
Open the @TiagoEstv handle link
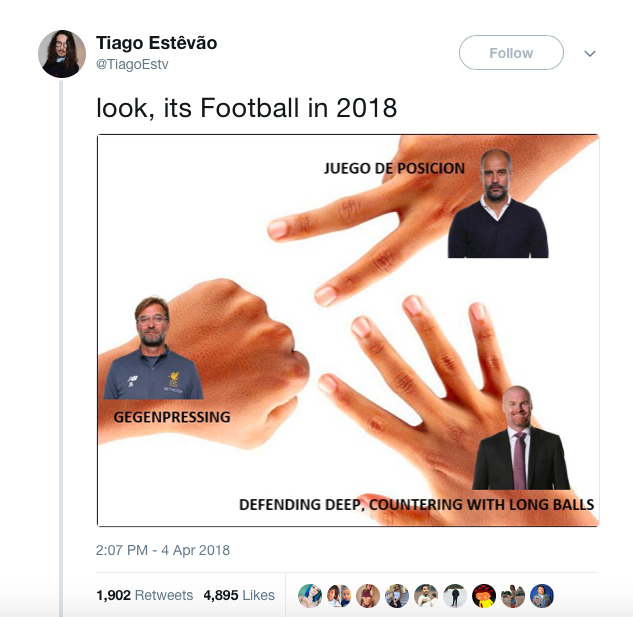132,64
